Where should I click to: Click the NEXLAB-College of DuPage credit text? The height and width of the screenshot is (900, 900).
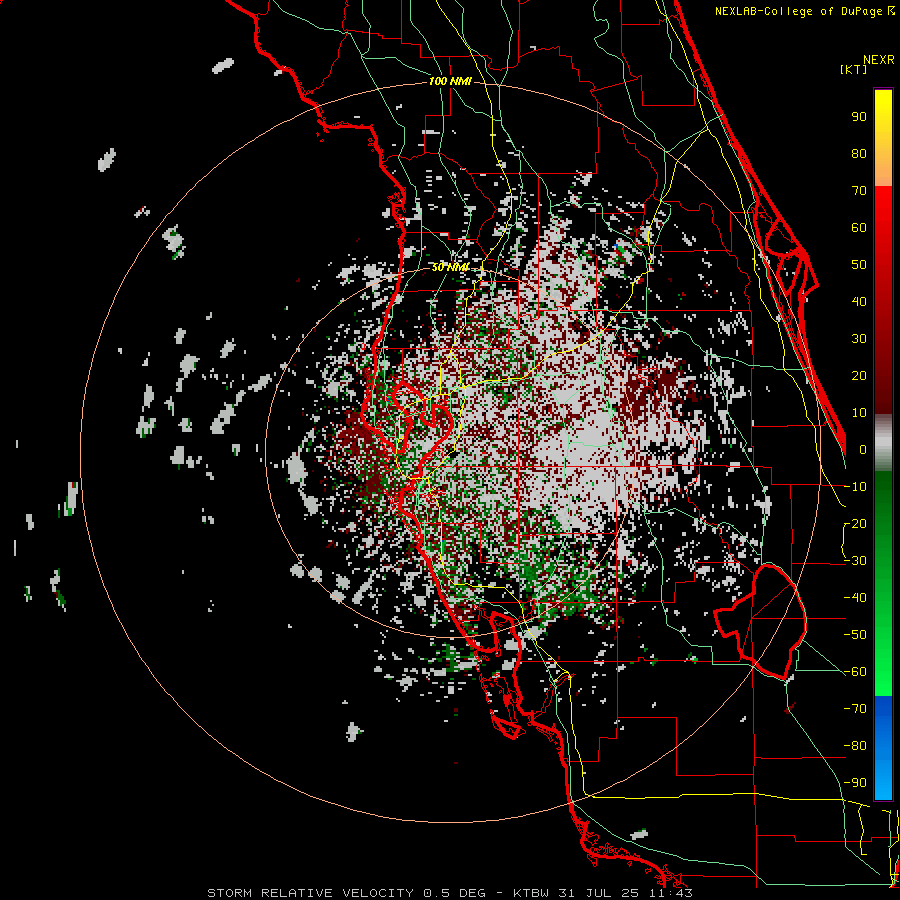click(804, 11)
